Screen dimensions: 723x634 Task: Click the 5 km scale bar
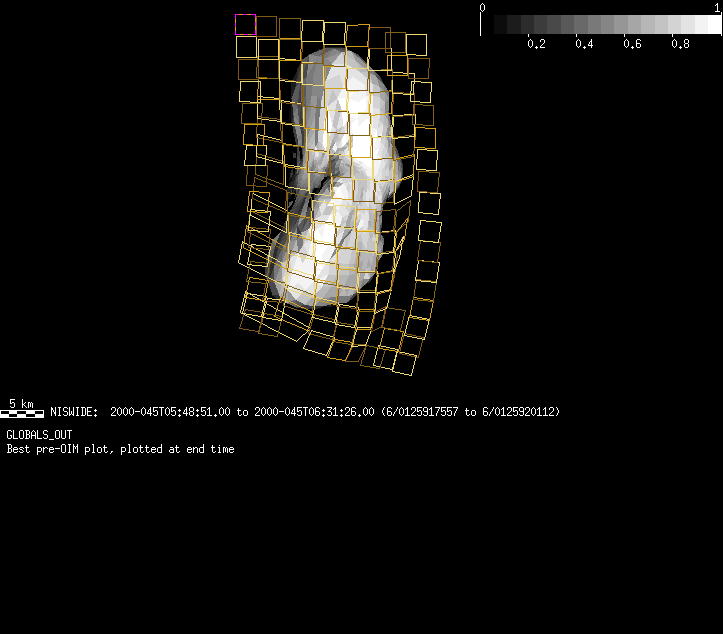click(x=21, y=412)
